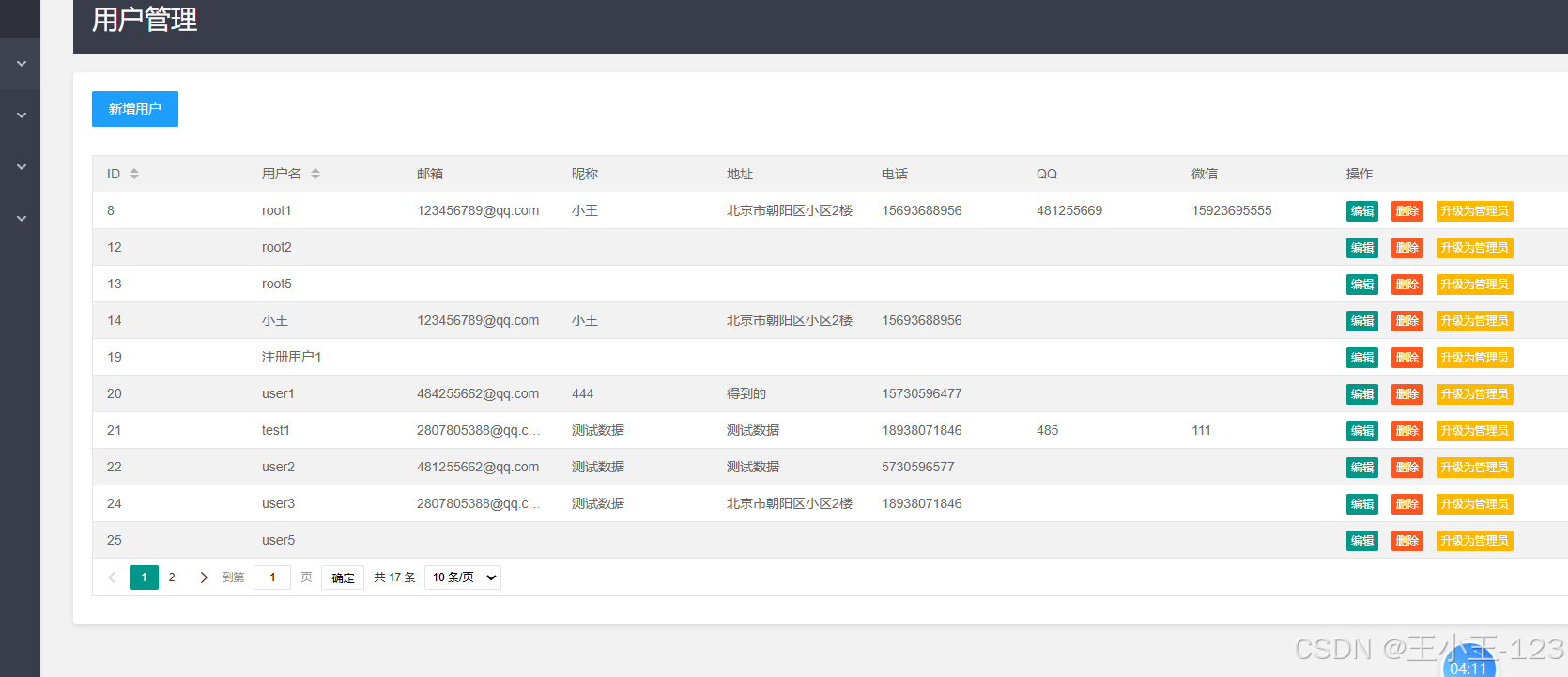Click the page number input field
1568x677 pixels.
point(272,577)
